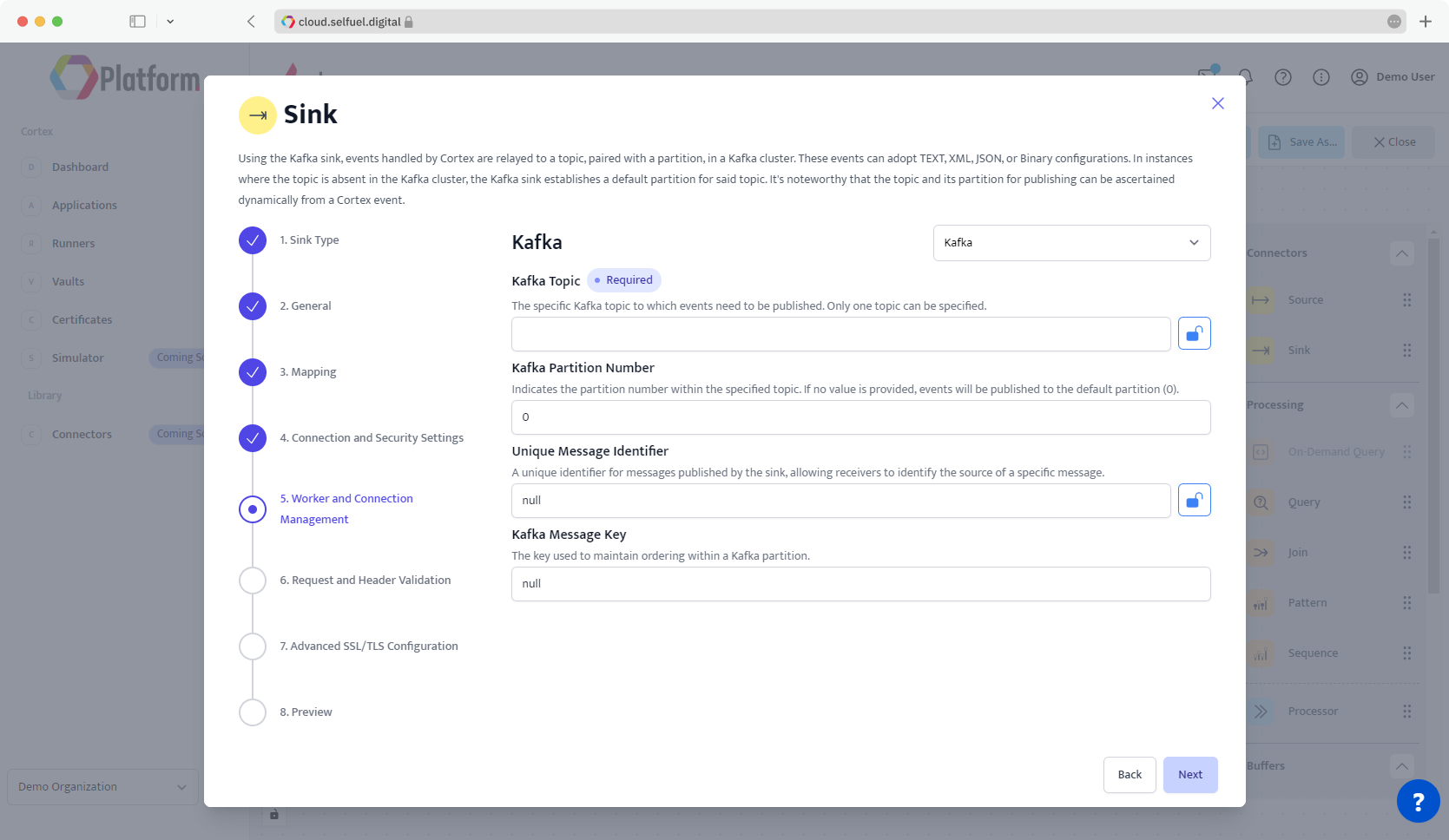Open step 6 Request and Header Validation
The height and width of the screenshot is (840, 1449).
point(365,581)
